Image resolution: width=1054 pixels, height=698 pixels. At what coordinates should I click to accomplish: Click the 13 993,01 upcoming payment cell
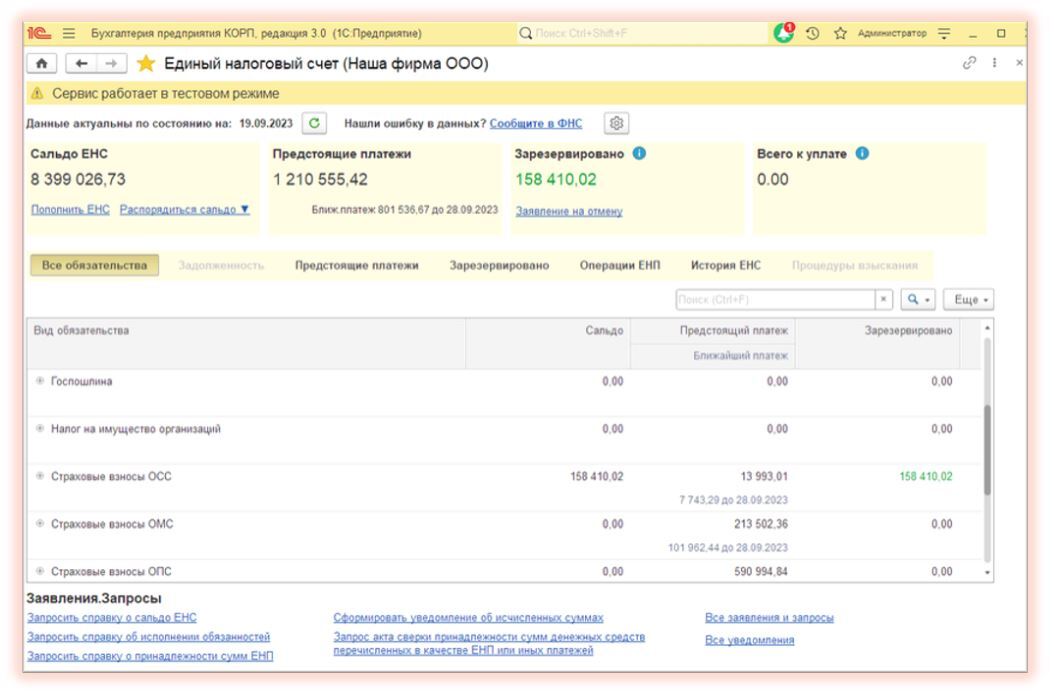[764, 476]
